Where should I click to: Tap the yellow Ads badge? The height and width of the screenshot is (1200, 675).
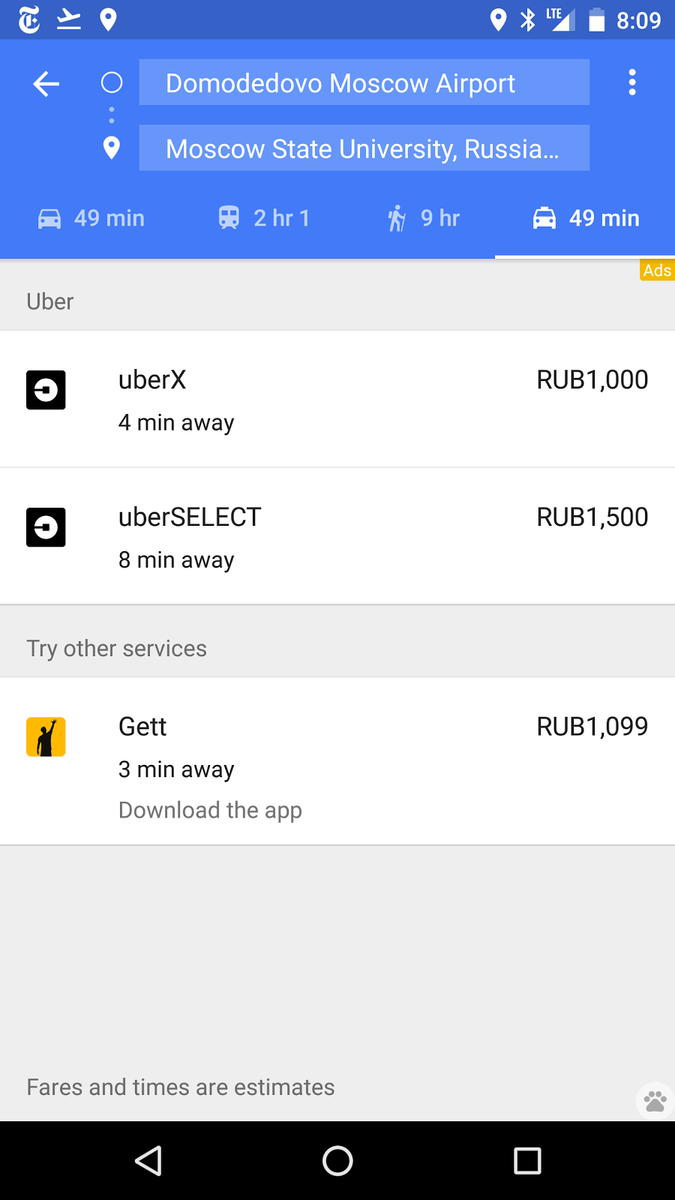click(x=657, y=270)
